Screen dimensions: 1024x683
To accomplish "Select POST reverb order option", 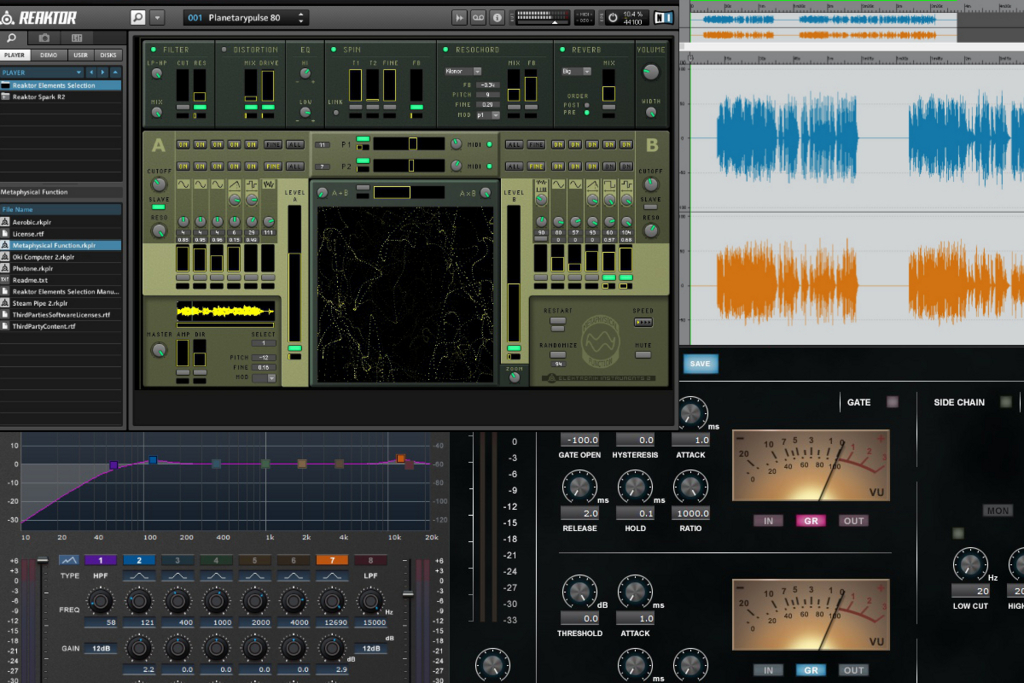I will 587,105.
